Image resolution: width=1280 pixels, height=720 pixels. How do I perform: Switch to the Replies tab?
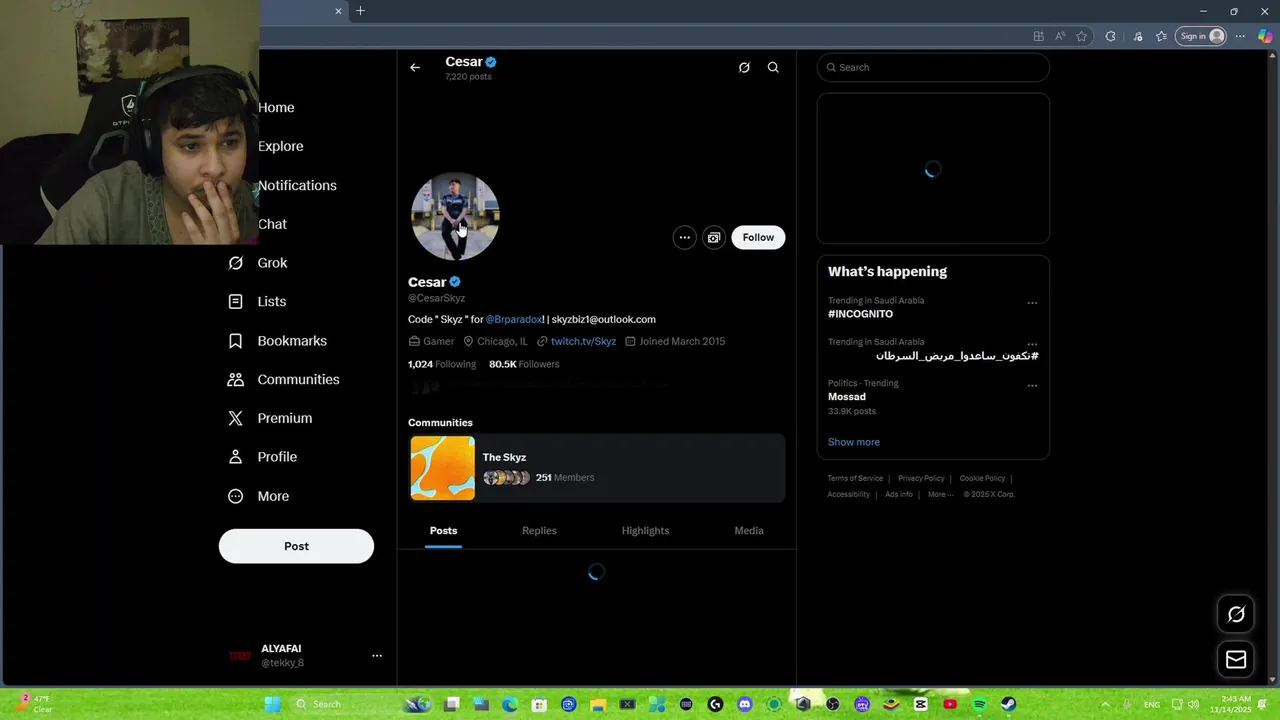click(x=539, y=531)
